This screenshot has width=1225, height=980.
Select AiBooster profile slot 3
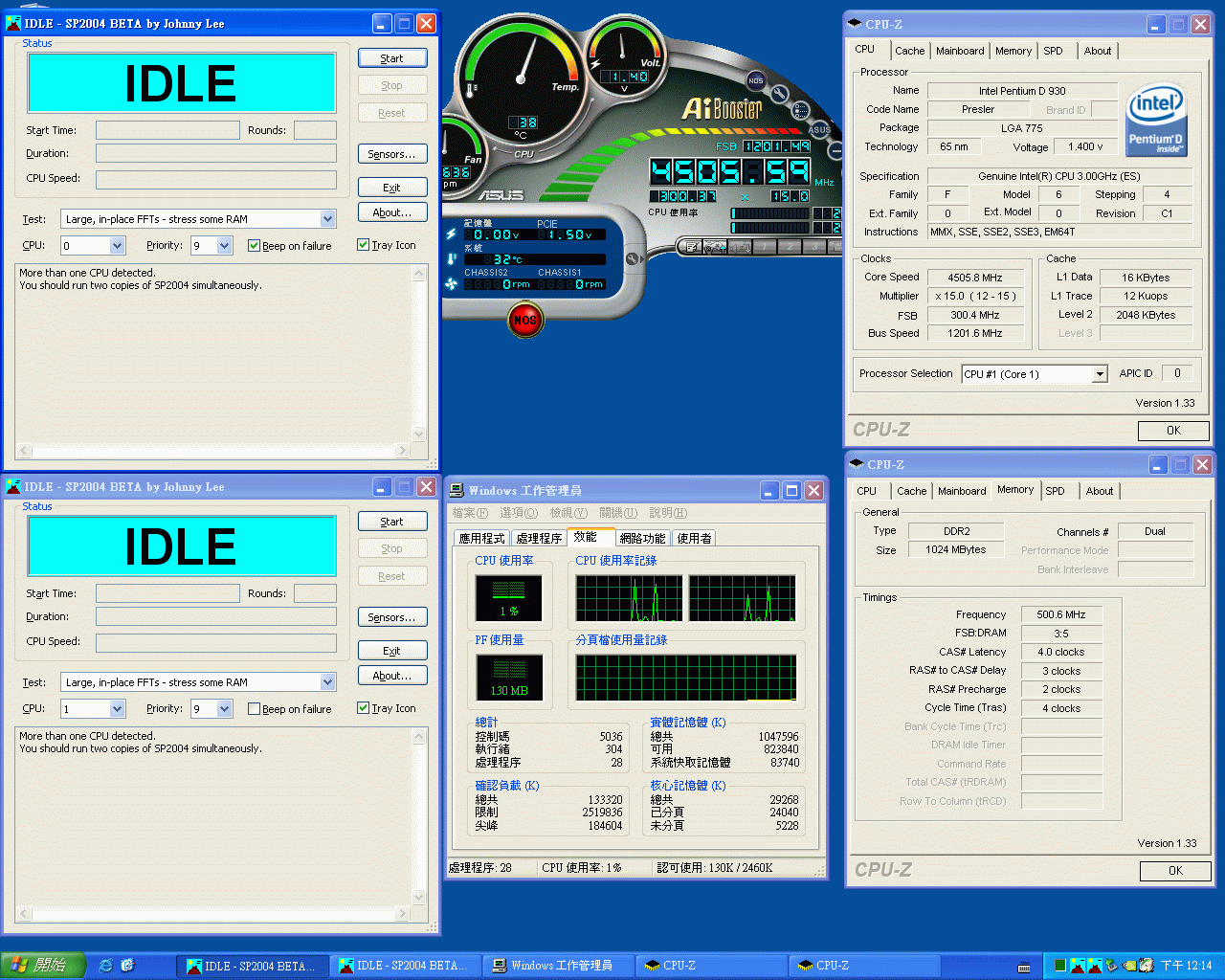point(815,246)
